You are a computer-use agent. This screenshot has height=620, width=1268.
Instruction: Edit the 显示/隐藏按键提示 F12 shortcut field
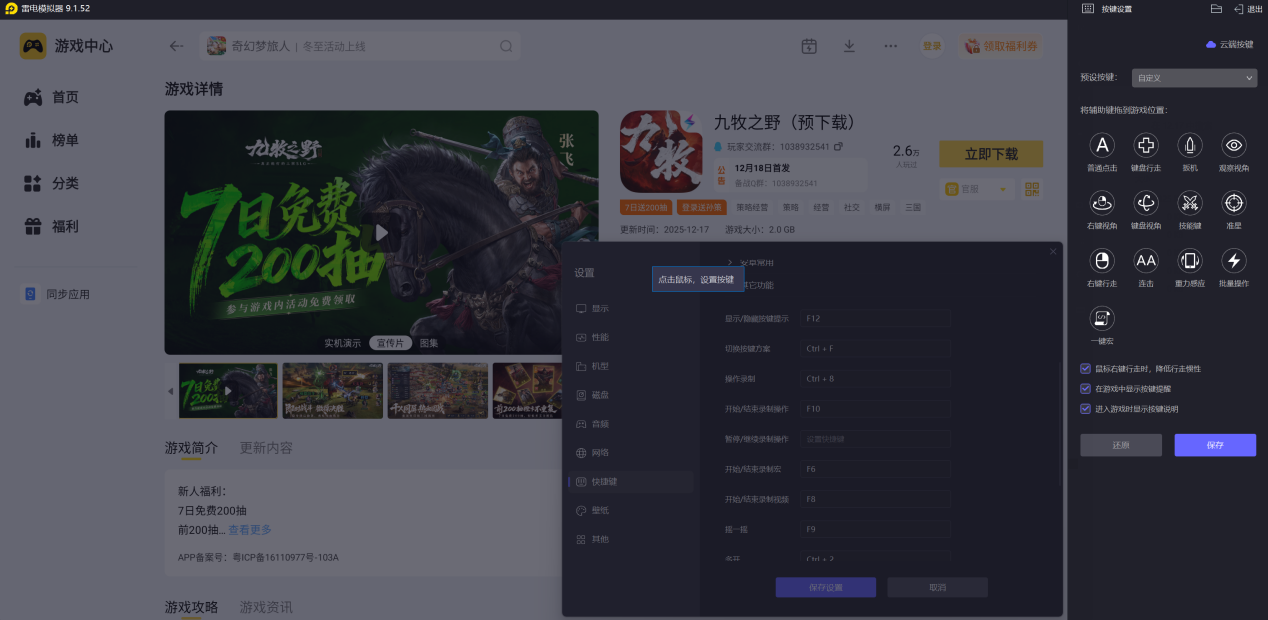[x=875, y=318]
